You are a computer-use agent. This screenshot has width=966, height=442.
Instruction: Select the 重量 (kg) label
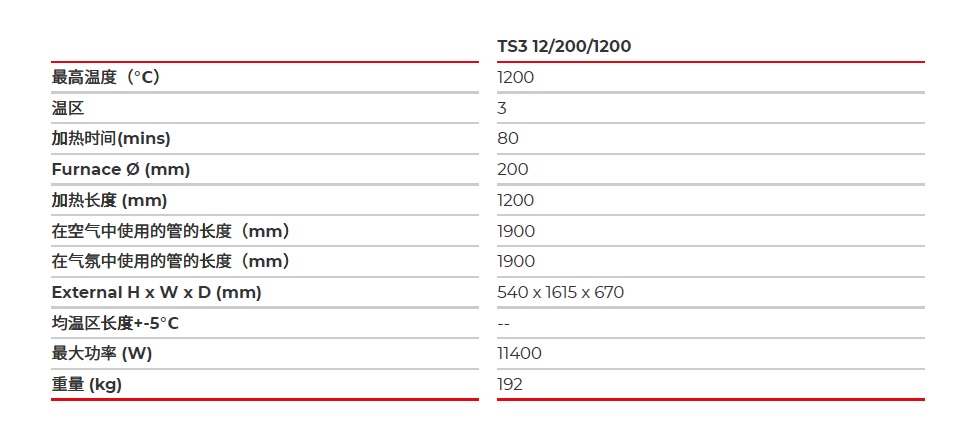click(x=87, y=385)
